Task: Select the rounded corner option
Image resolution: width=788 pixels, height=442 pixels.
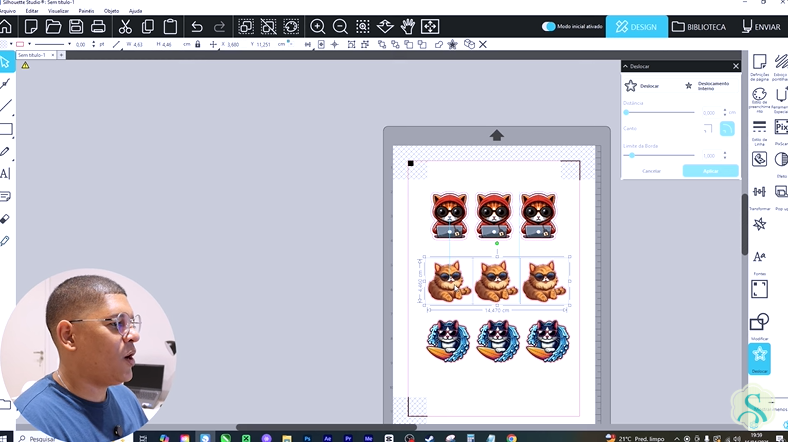Action: click(x=727, y=129)
